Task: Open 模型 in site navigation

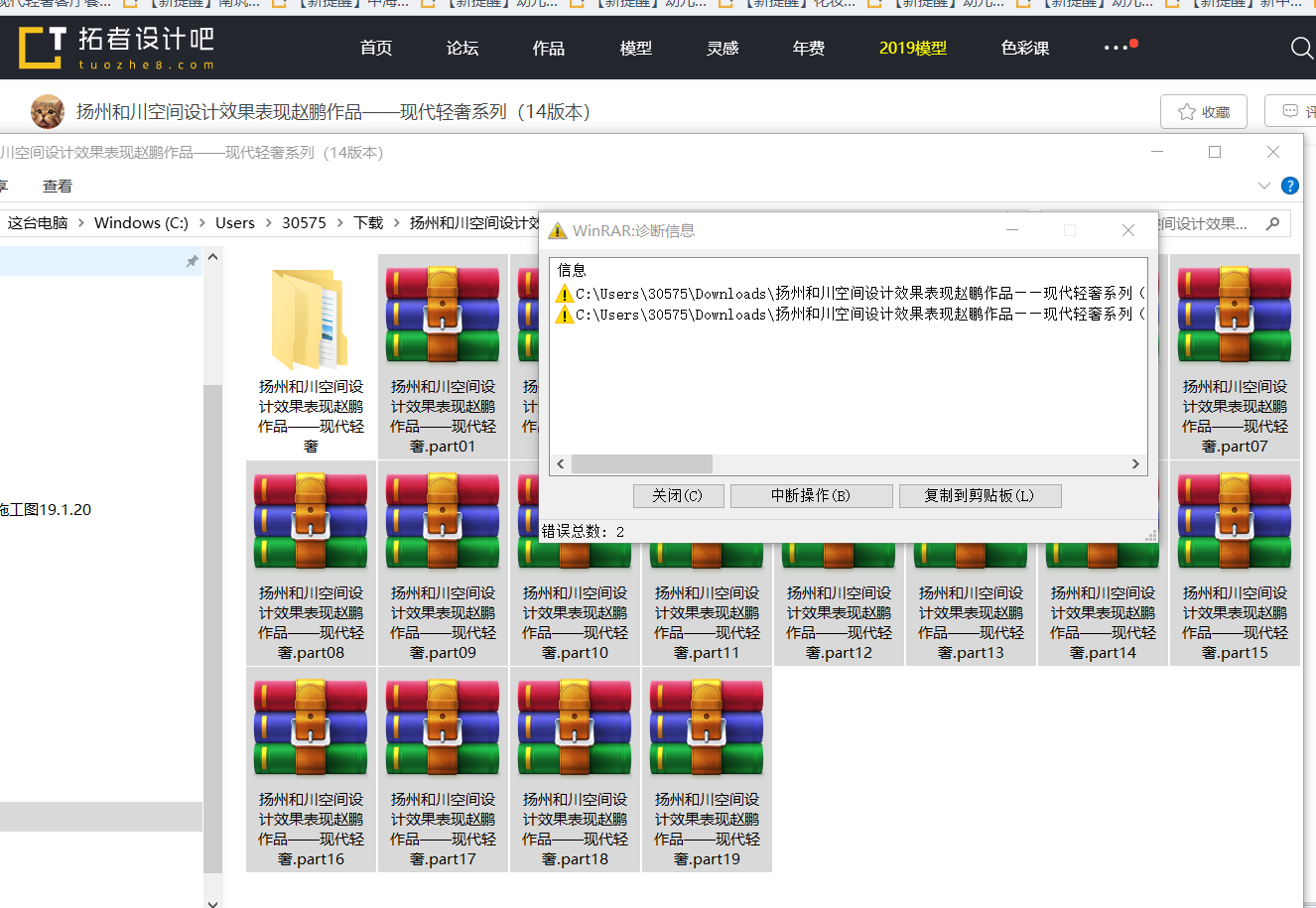Action: click(636, 48)
